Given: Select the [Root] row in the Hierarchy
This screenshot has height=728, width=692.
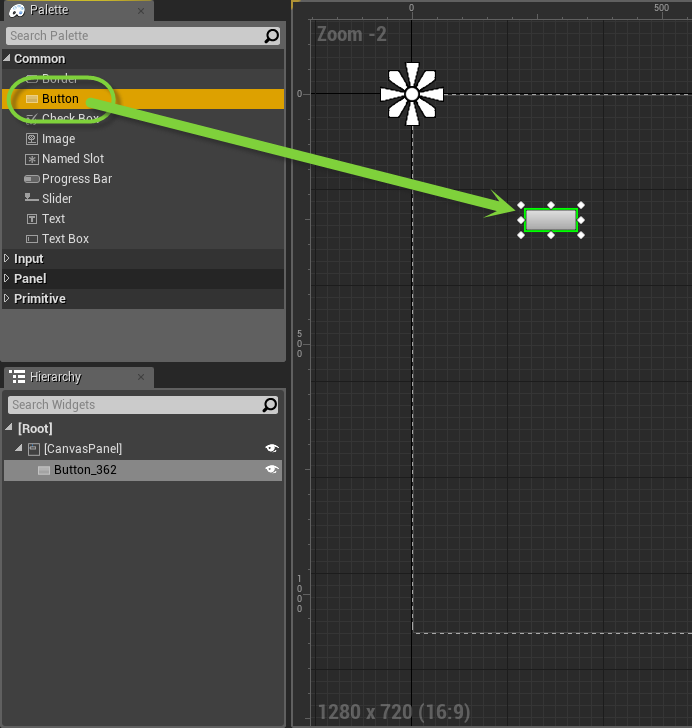Looking at the screenshot, I should tap(143, 428).
